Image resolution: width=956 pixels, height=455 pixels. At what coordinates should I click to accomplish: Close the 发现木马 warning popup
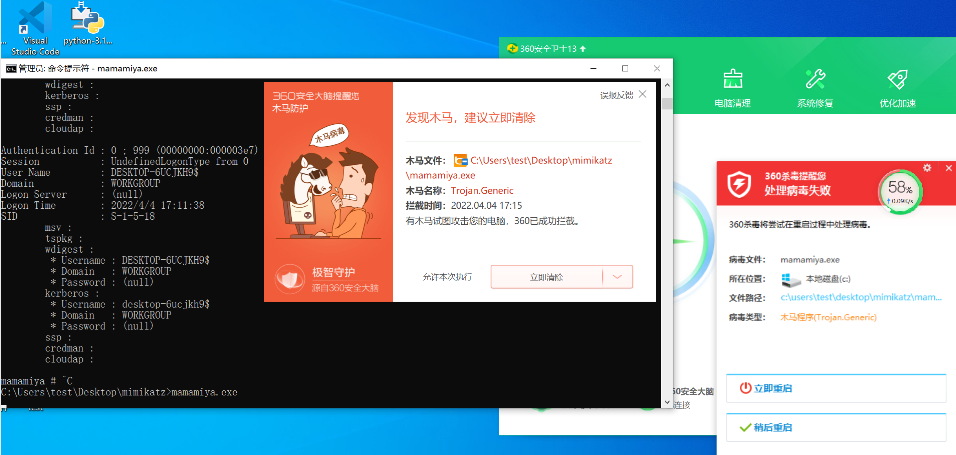tap(643, 95)
